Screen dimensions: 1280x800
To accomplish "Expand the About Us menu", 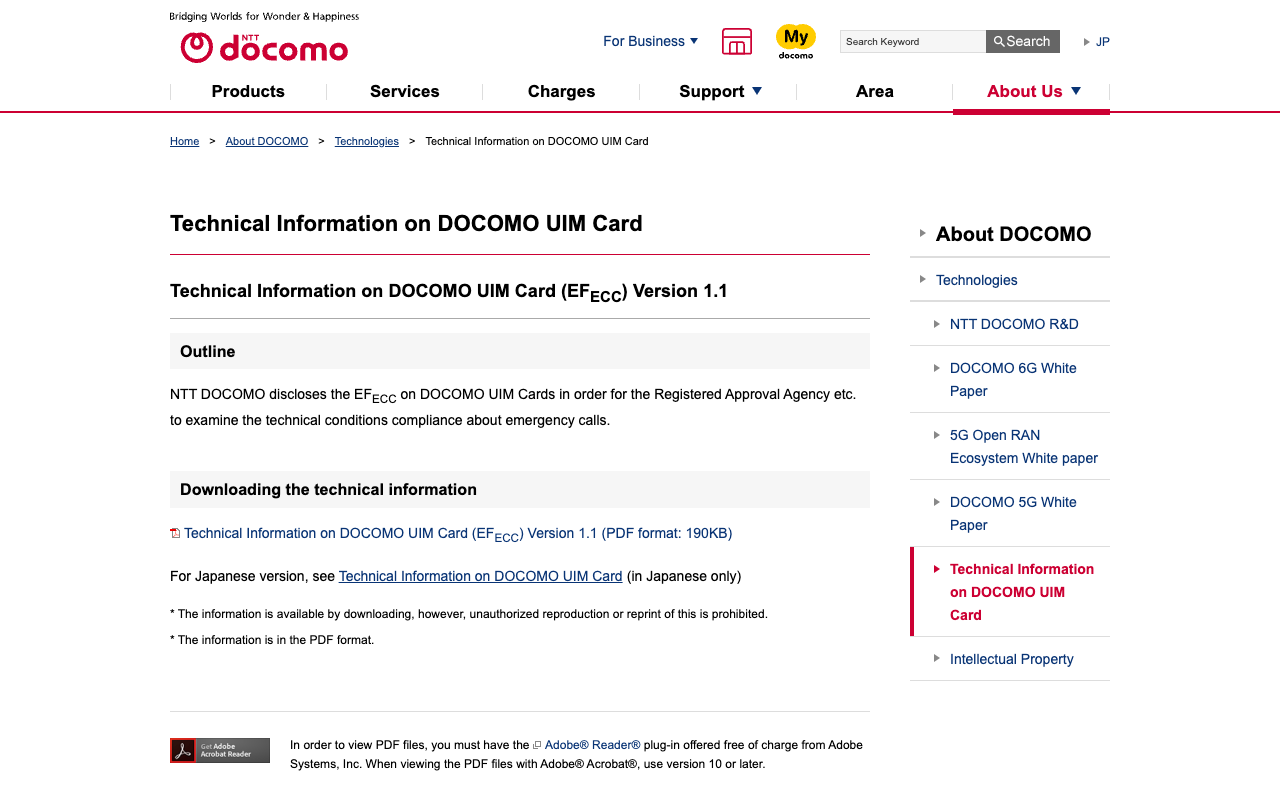I will click(x=1032, y=91).
